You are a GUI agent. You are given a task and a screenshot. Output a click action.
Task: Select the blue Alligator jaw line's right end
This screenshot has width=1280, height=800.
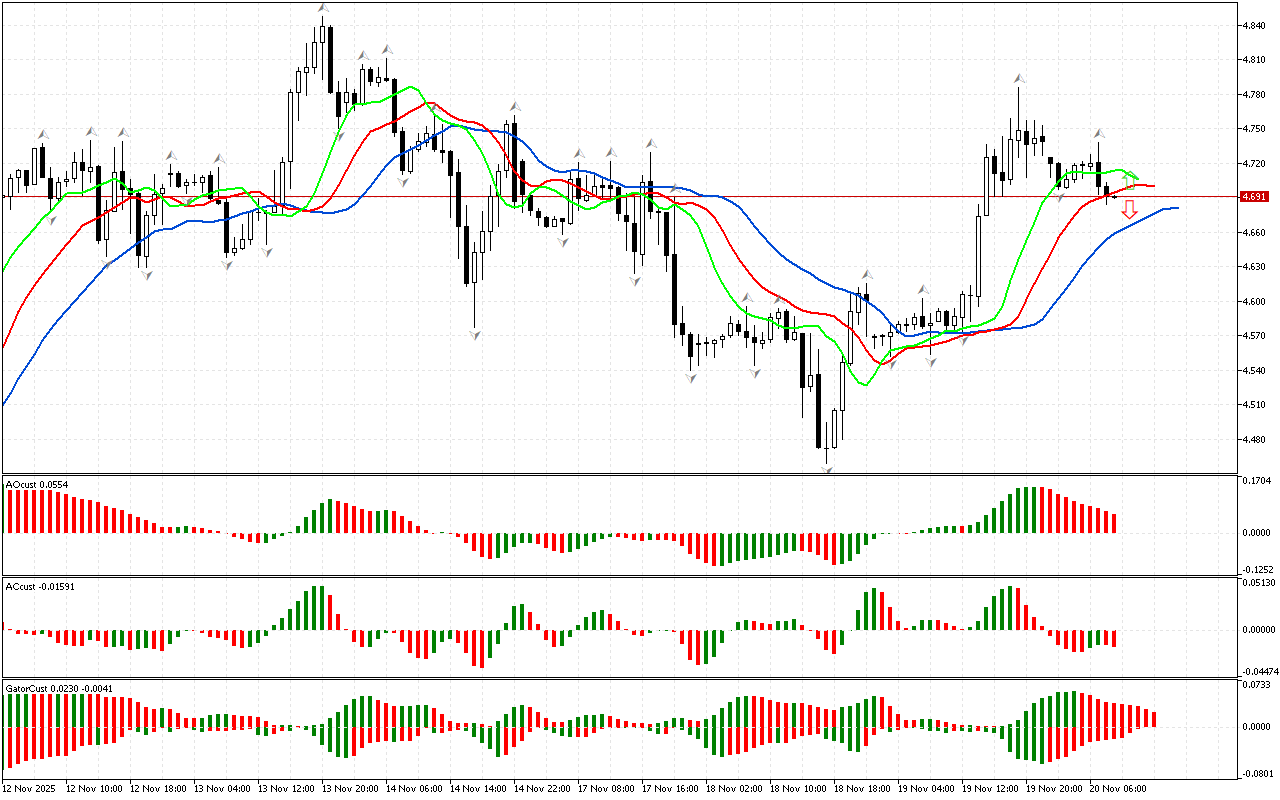pyautogui.click(x=1176, y=208)
